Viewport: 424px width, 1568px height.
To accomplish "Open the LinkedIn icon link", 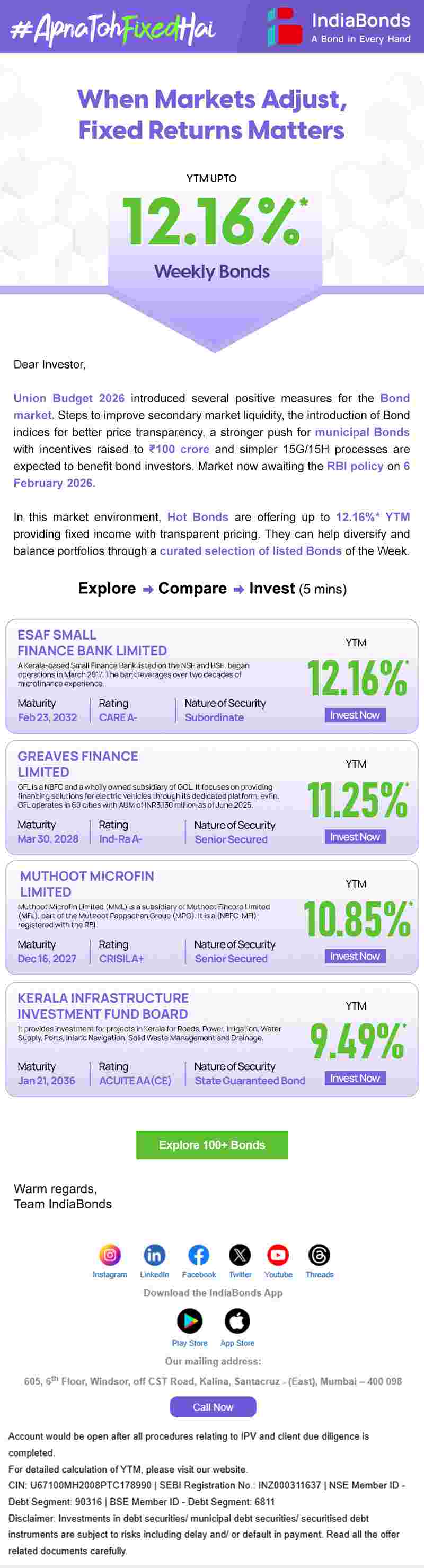I will (155, 1255).
